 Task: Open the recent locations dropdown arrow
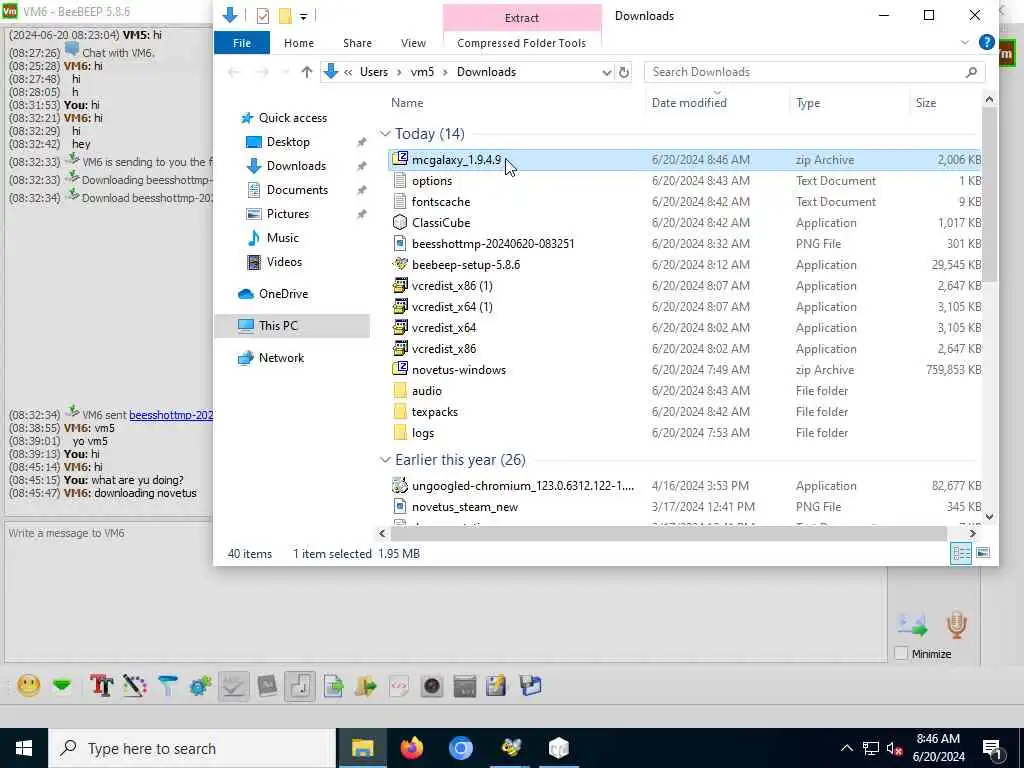click(285, 72)
